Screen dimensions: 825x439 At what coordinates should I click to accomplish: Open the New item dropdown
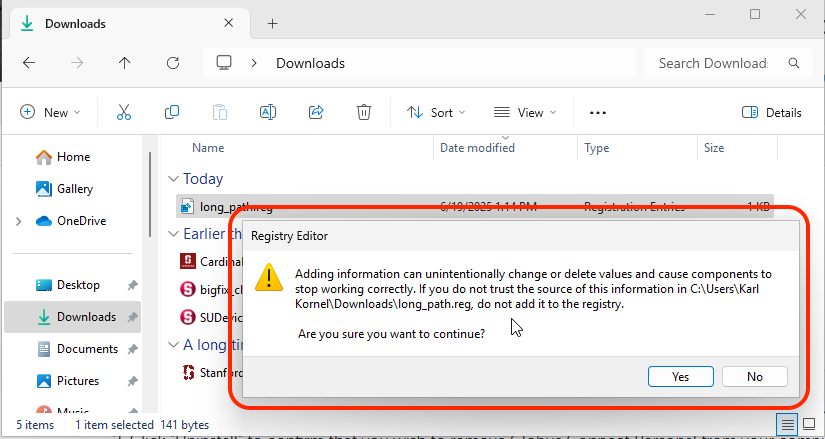click(x=50, y=113)
